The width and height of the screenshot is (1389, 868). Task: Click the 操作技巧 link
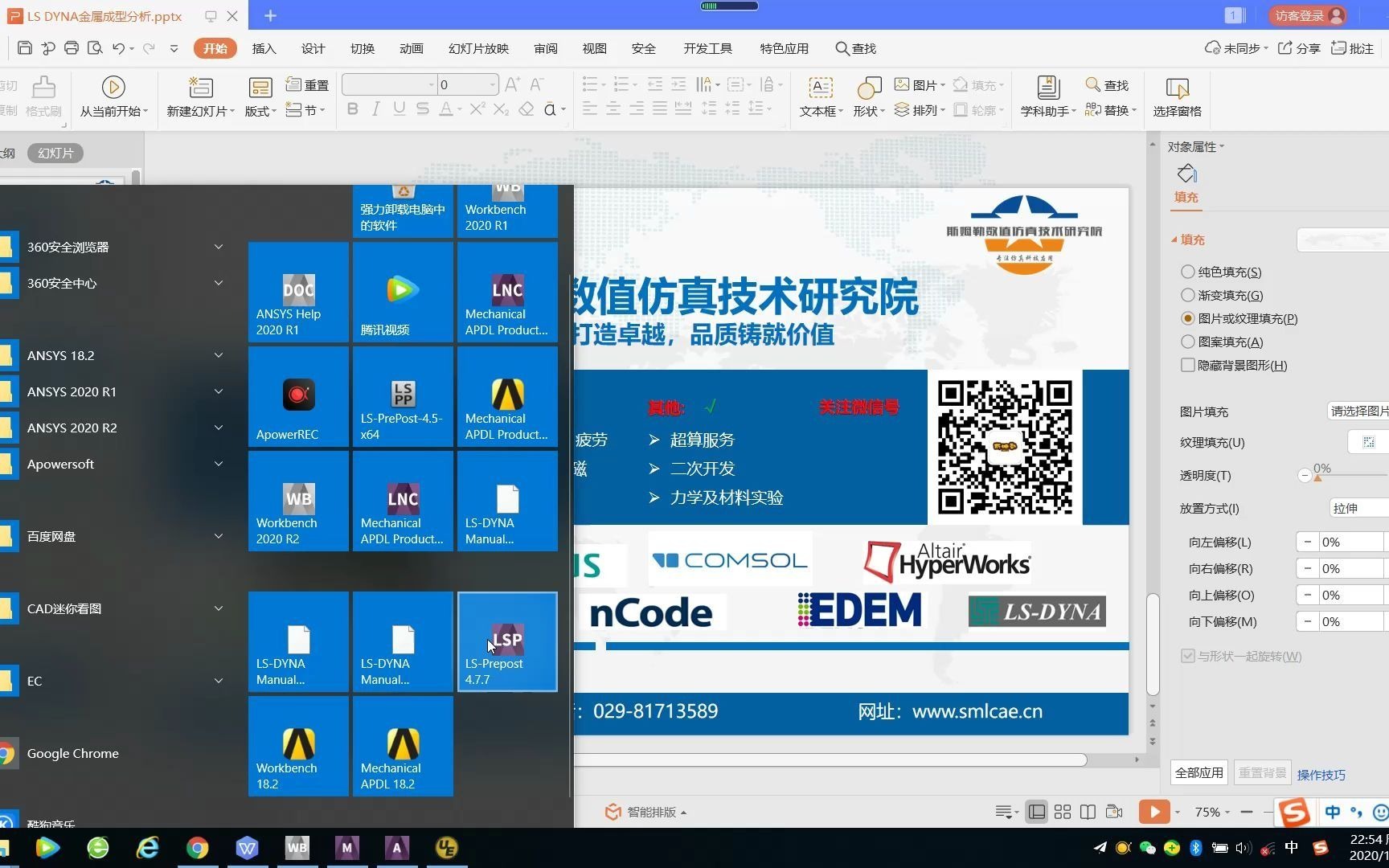1321,775
